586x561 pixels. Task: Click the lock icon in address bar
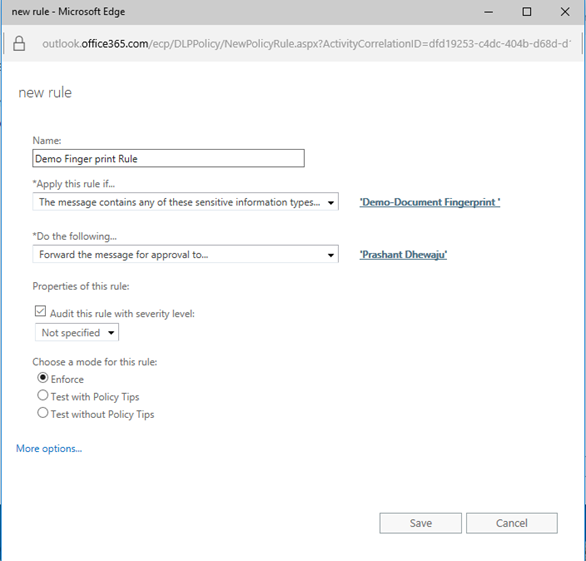point(19,44)
